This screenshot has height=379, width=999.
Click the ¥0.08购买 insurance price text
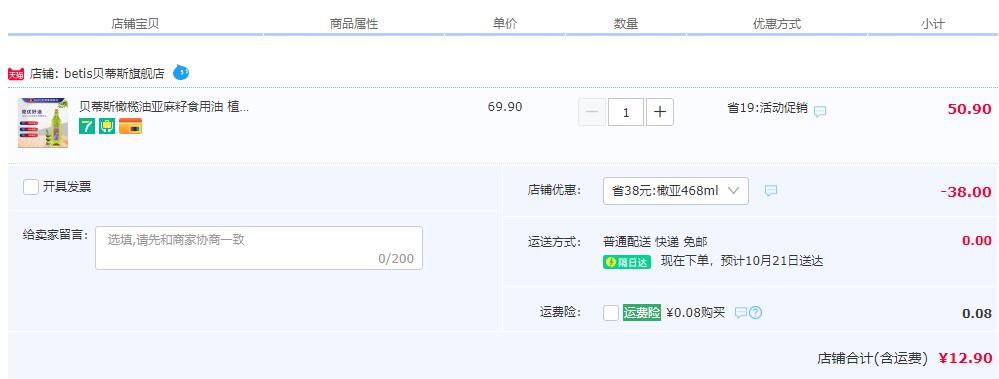[x=696, y=313]
